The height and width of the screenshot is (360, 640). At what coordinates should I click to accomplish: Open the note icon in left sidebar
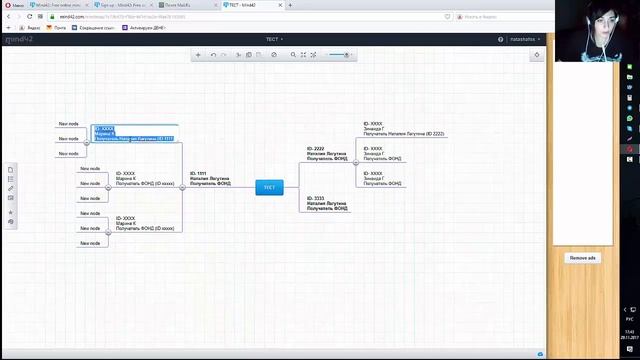click(x=11, y=170)
